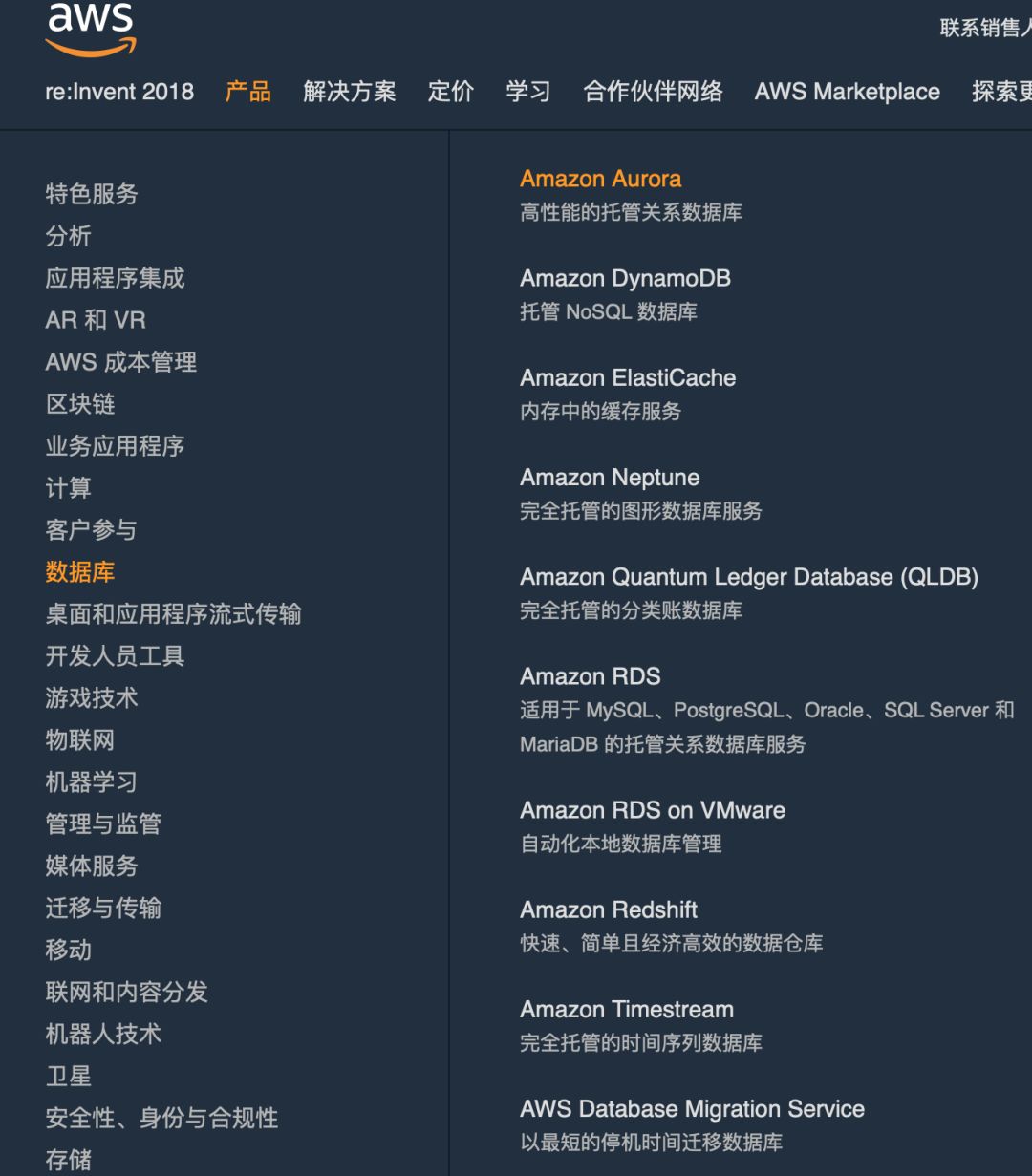Click the RDS description mentioning MySQL、PostgreSQL

tap(767, 727)
